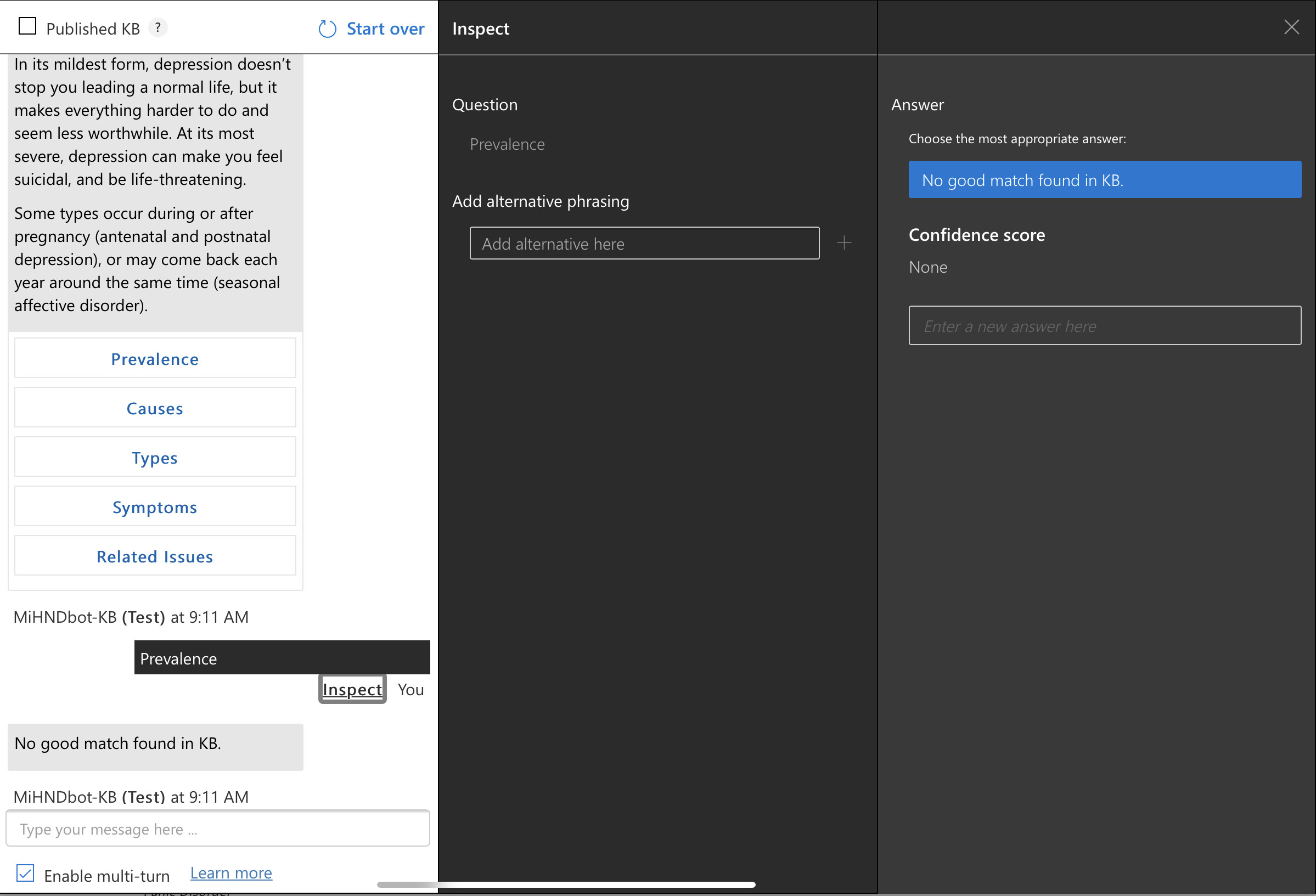Click the Published KB help question mark
Image resolution: width=1316 pixels, height=896 pixels.
158,28
